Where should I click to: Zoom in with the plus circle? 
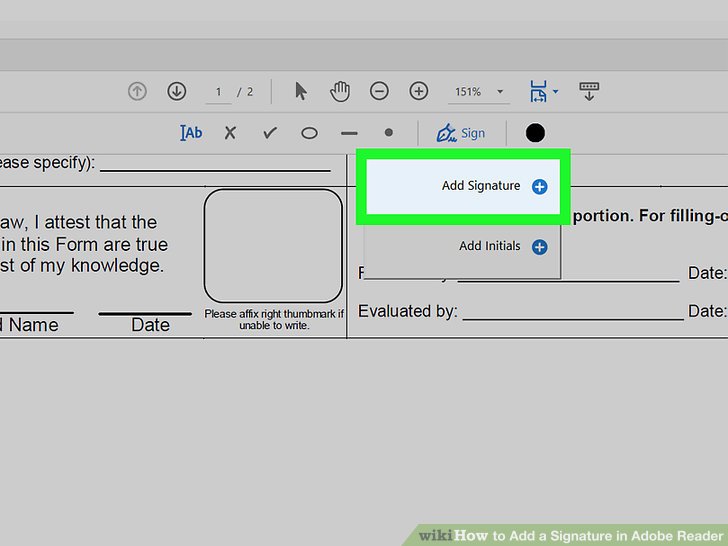(418, 91)
